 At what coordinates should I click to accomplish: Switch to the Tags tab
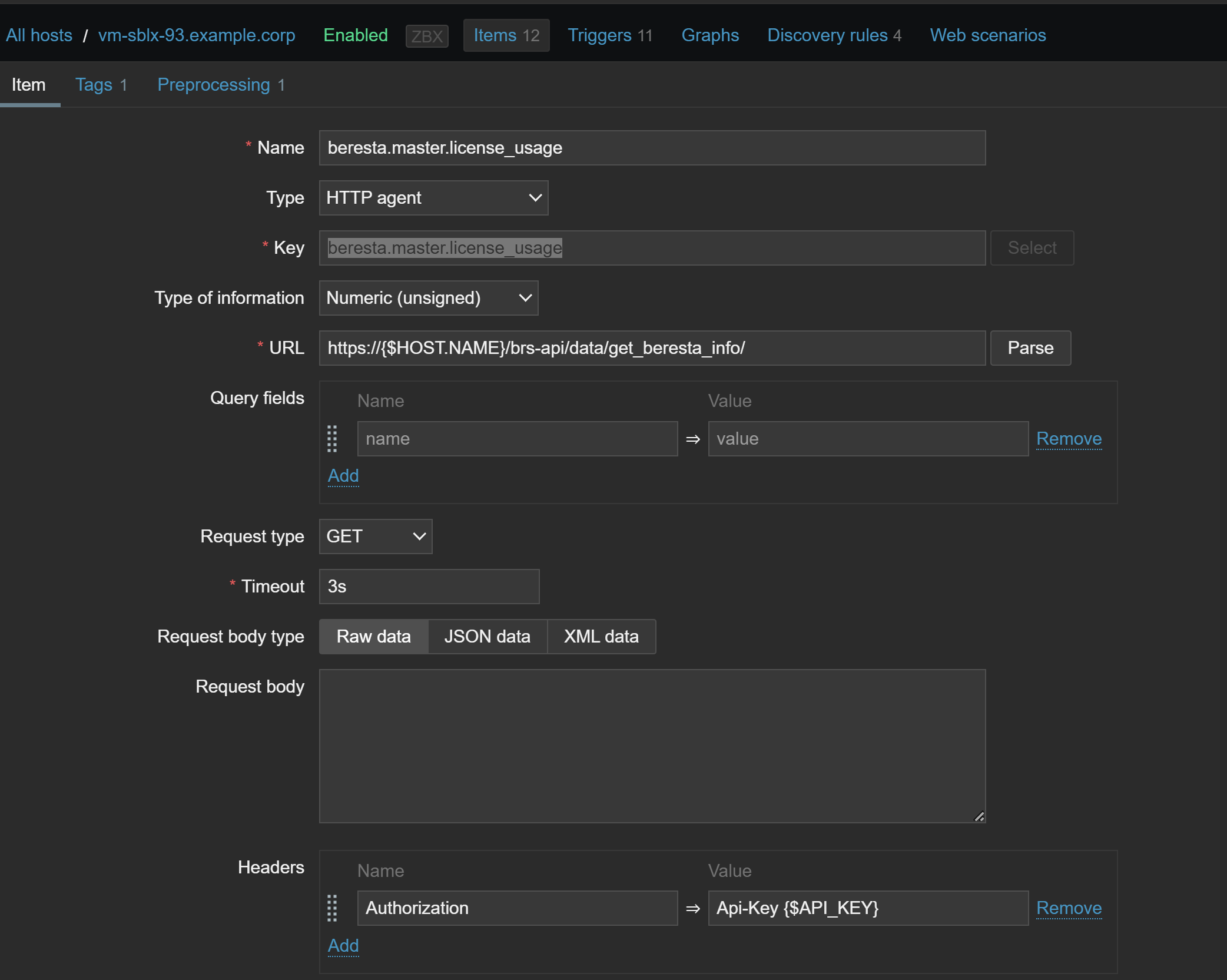101,85
